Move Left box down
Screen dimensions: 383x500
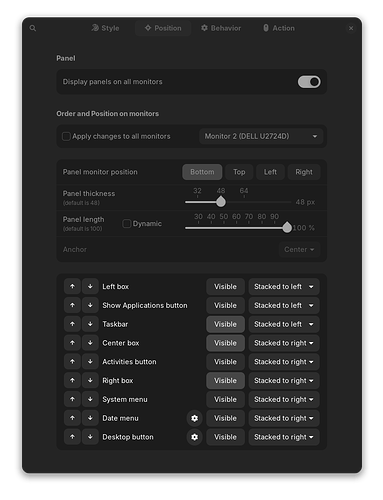coord(90,286)
